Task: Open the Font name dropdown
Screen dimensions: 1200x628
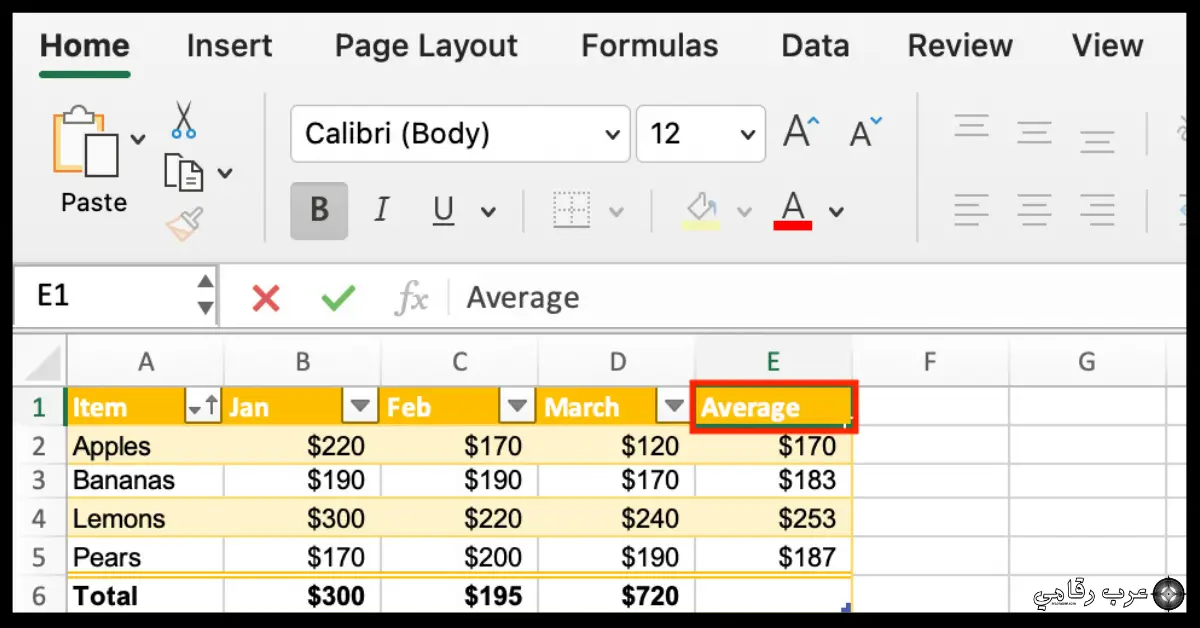Action: (611, 134)
